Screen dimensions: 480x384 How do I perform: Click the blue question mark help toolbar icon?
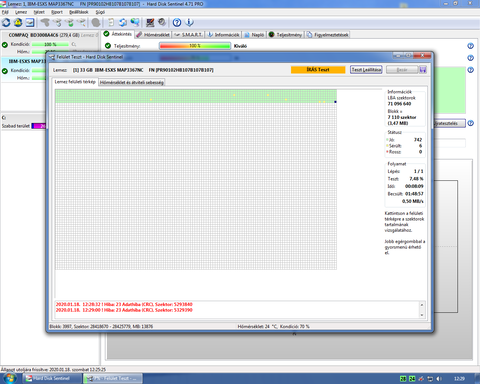(177, 23)
